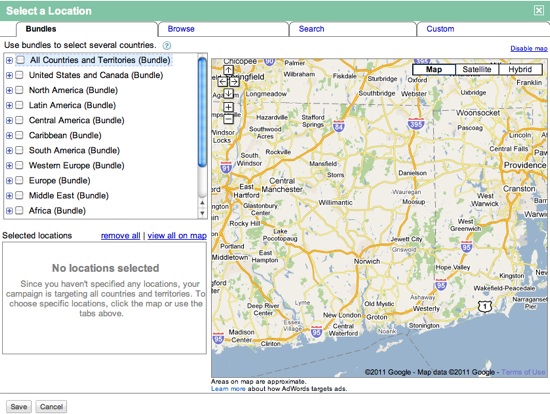Click the Disable map link
Image resolution: width=550 pixels, height=414 pixels.
point(529,49)
